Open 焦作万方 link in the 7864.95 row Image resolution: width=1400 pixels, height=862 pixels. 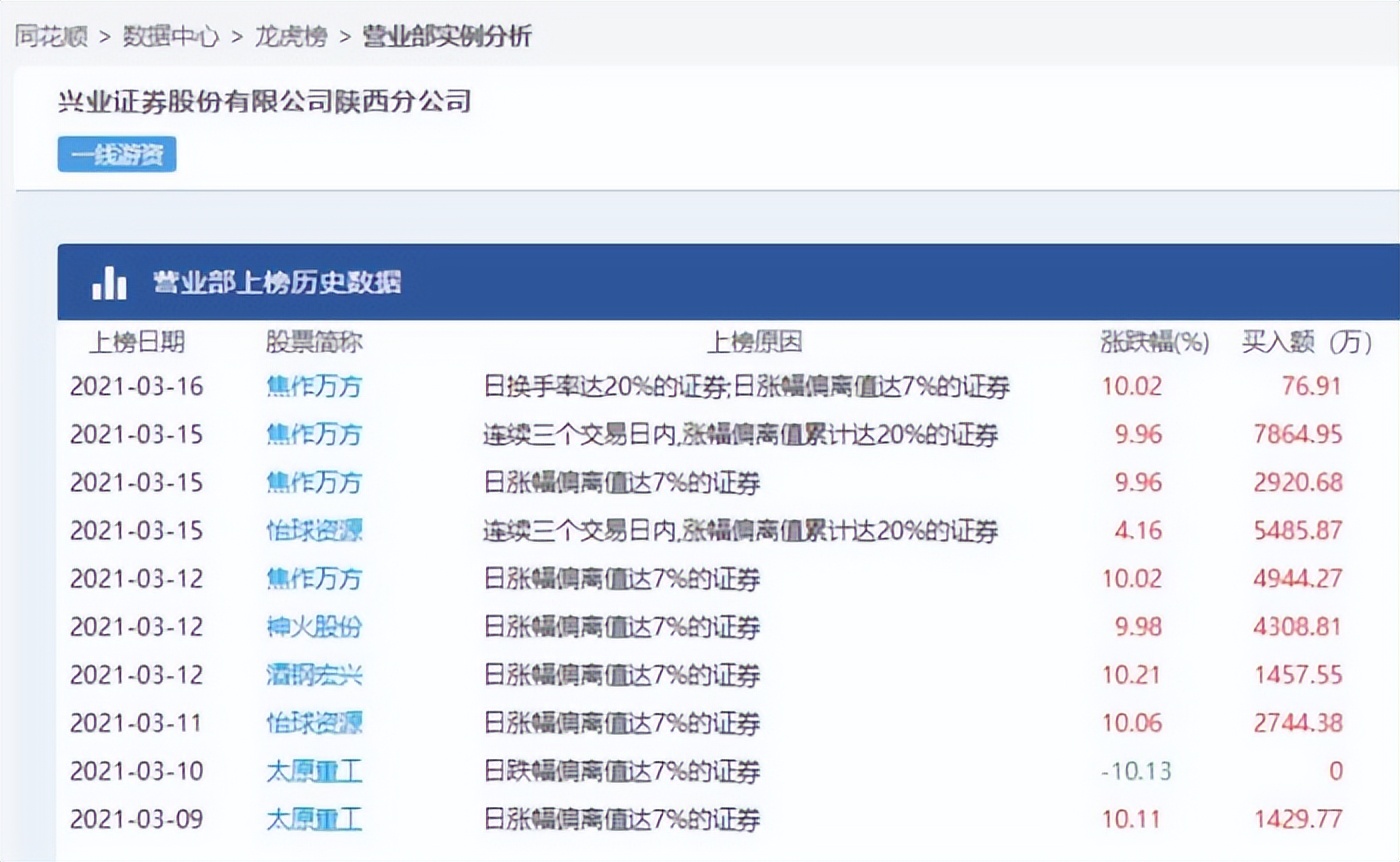(314, 434)
